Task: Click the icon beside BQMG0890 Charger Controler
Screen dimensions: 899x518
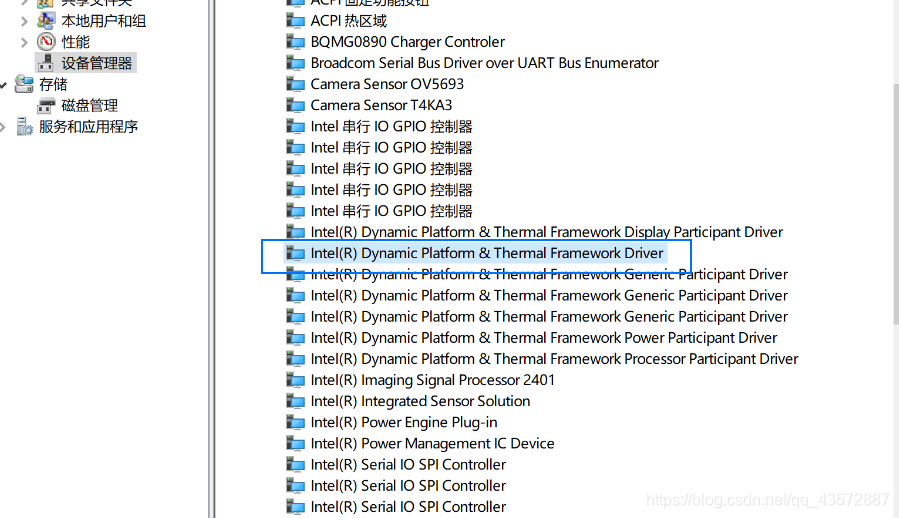Action: tap(295, 42)
